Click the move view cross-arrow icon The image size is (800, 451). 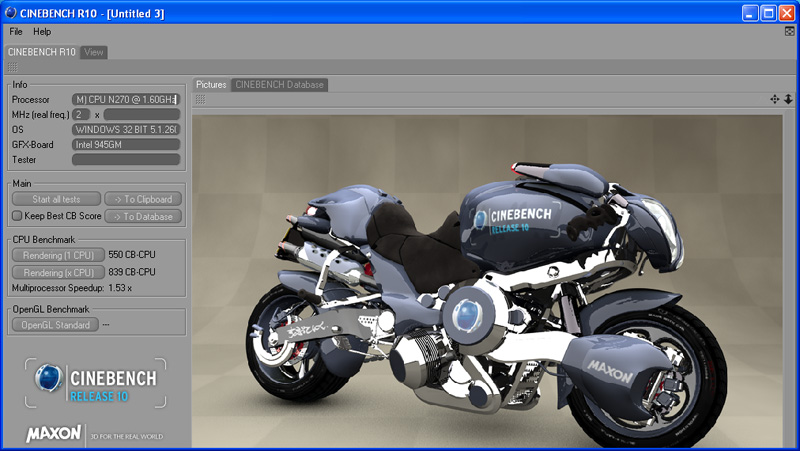pos(774,99)
